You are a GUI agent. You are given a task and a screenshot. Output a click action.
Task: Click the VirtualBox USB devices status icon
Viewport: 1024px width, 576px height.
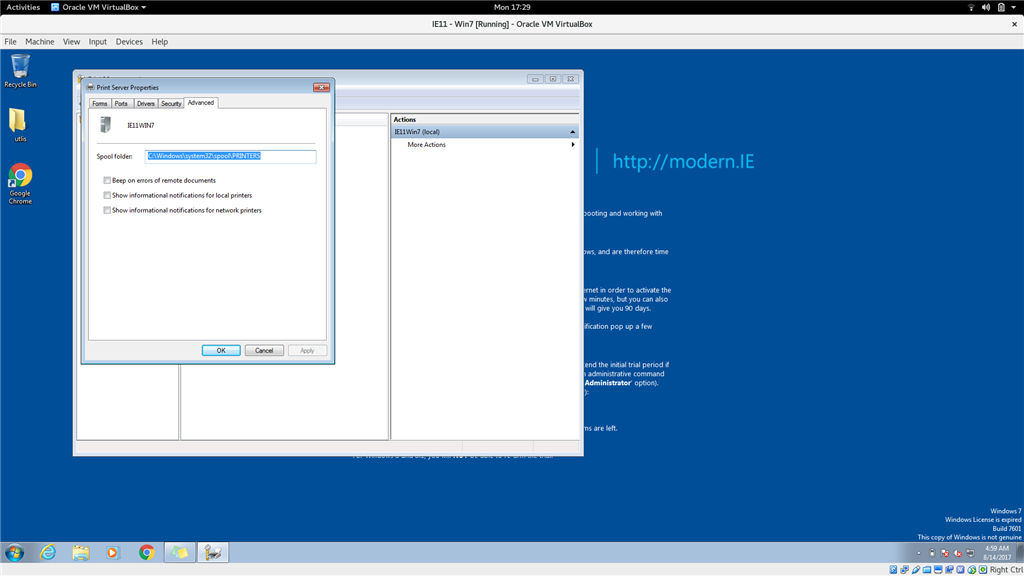pyautogui.click(x=916, y=569)
